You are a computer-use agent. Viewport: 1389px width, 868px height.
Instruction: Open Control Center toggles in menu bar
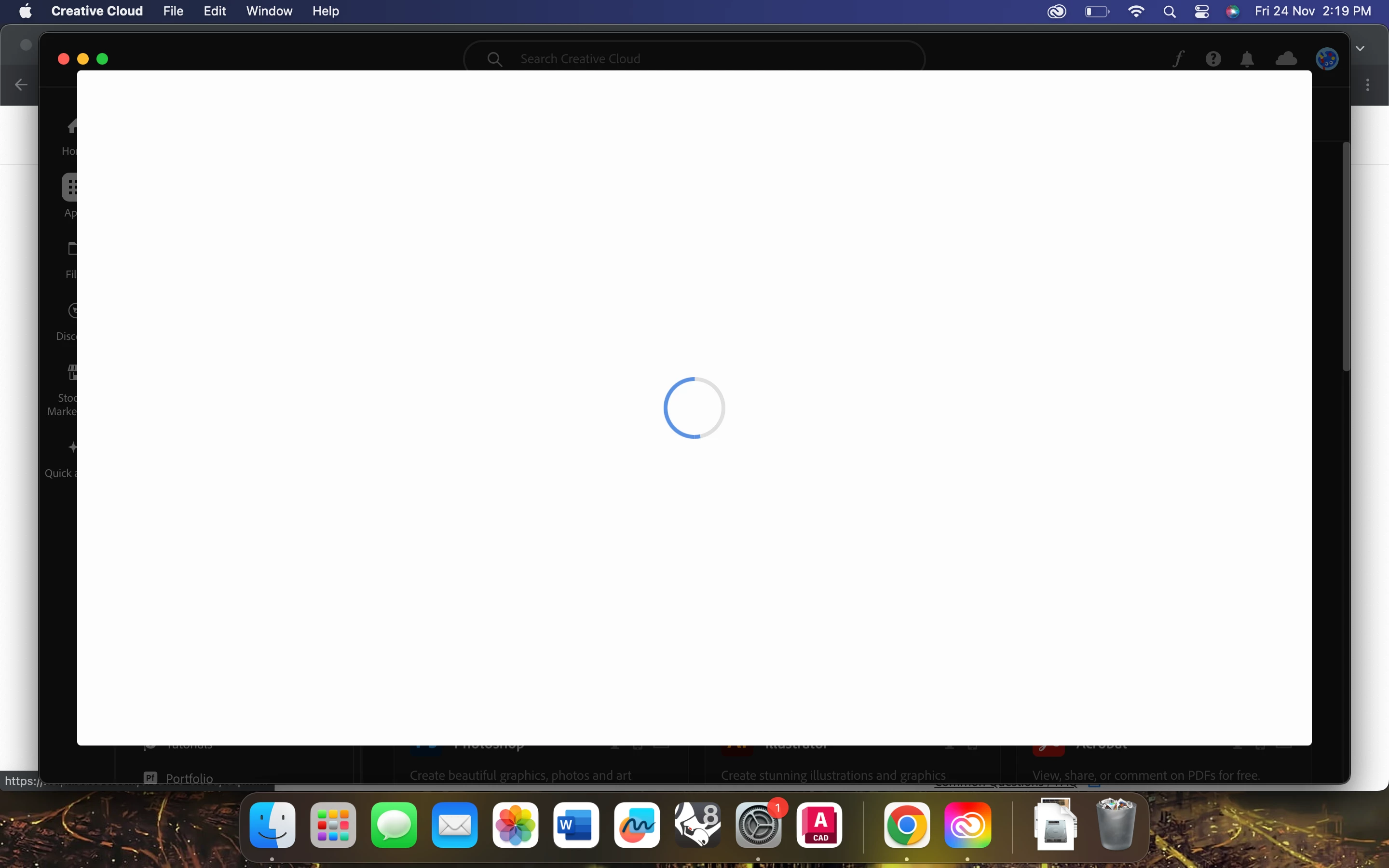1202,12
